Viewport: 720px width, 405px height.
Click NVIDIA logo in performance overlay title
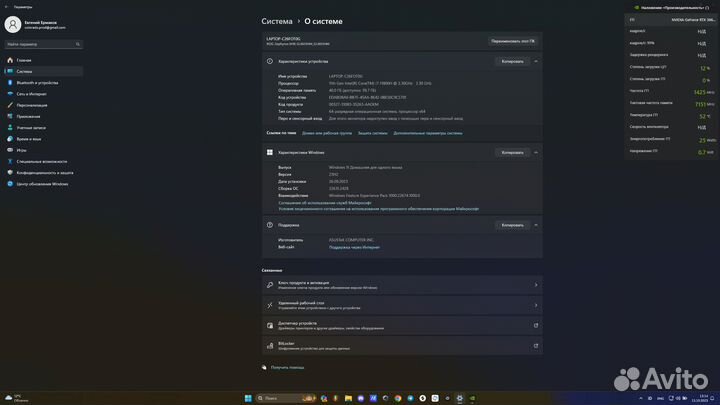tap(636, 7)
